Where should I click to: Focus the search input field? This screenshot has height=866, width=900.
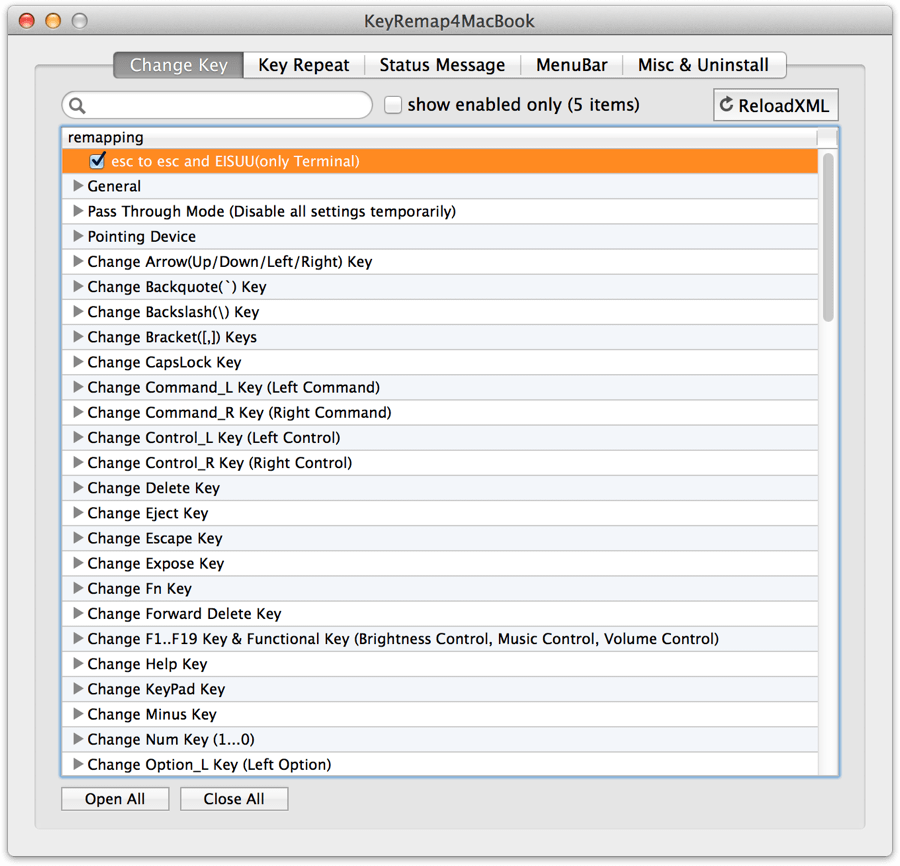217,105
